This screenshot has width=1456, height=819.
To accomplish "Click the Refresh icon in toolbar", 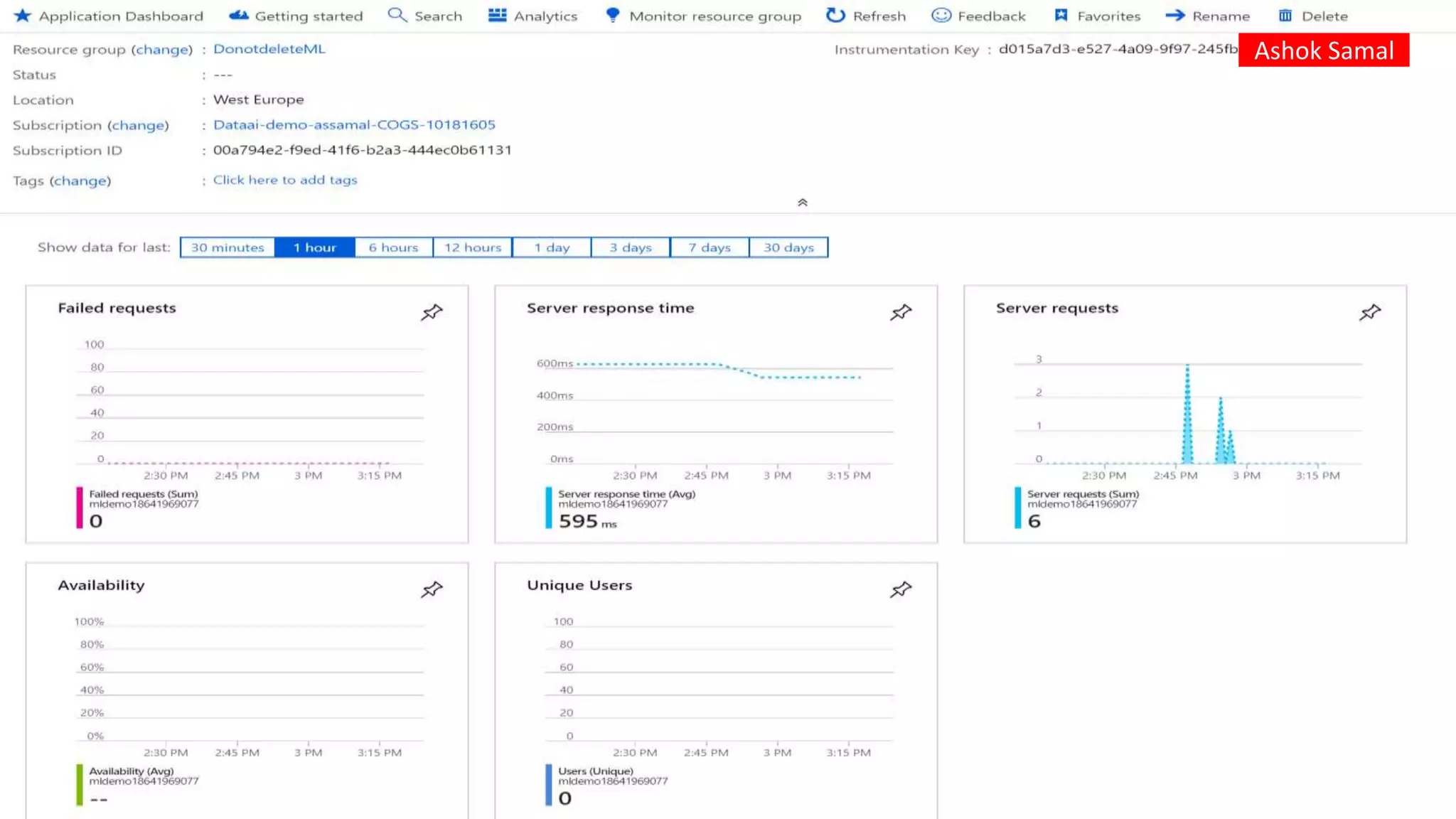I will [835, 16].
